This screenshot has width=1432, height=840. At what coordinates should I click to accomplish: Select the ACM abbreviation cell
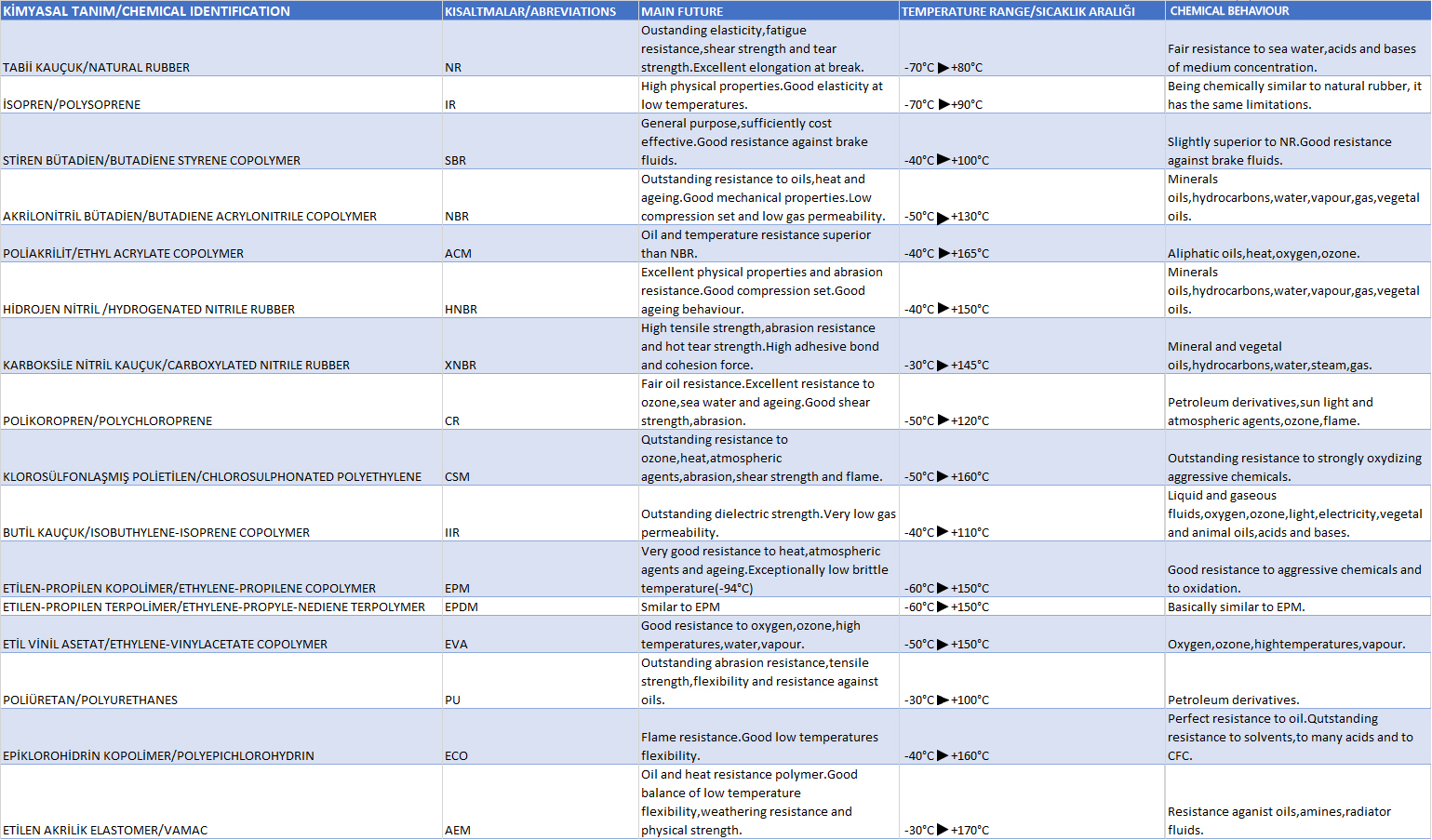(x=541, y=244)
